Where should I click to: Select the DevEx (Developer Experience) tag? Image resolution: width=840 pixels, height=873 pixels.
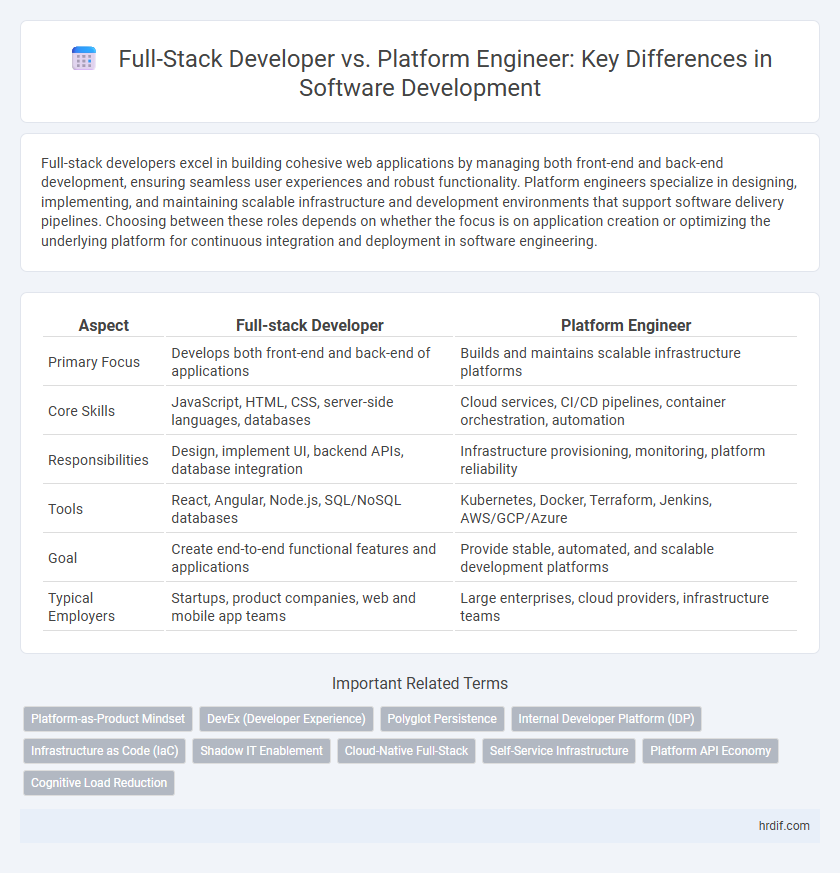[286, 719]
